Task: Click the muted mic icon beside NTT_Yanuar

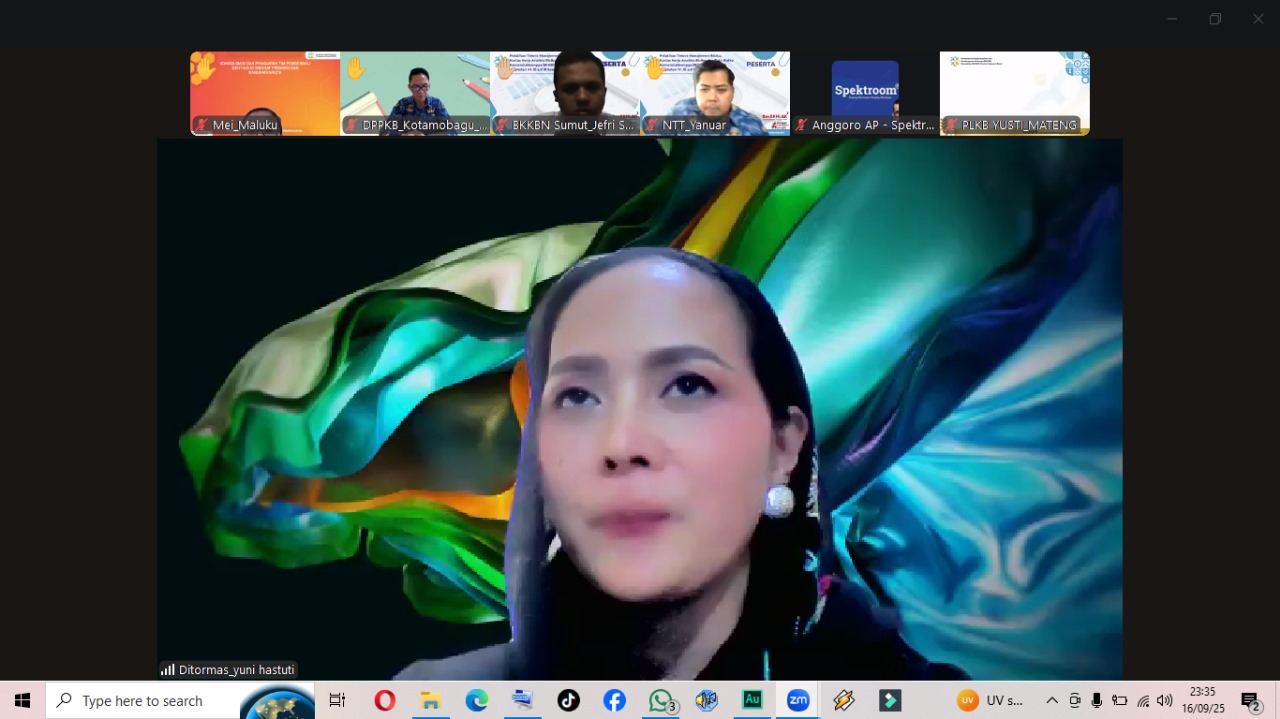Action: [x=652, y=125]
